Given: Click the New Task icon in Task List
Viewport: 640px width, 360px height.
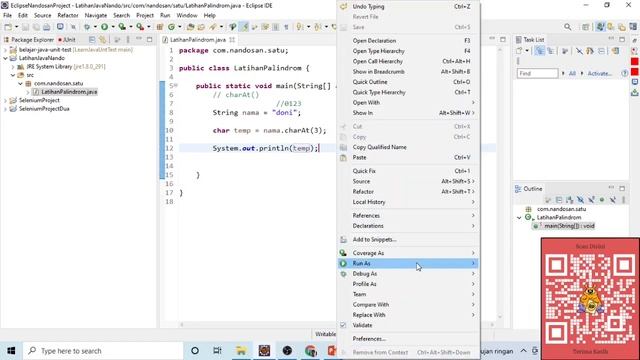Looking at the screenshot, I should [519, 51].
